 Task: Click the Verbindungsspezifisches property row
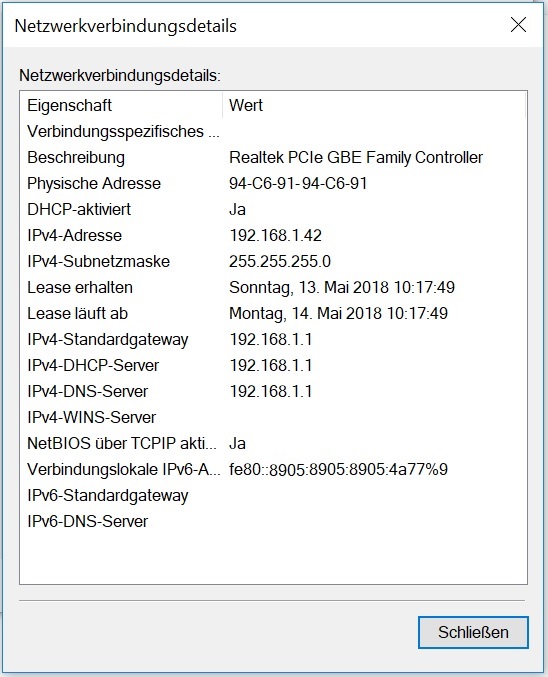[273, 132]
